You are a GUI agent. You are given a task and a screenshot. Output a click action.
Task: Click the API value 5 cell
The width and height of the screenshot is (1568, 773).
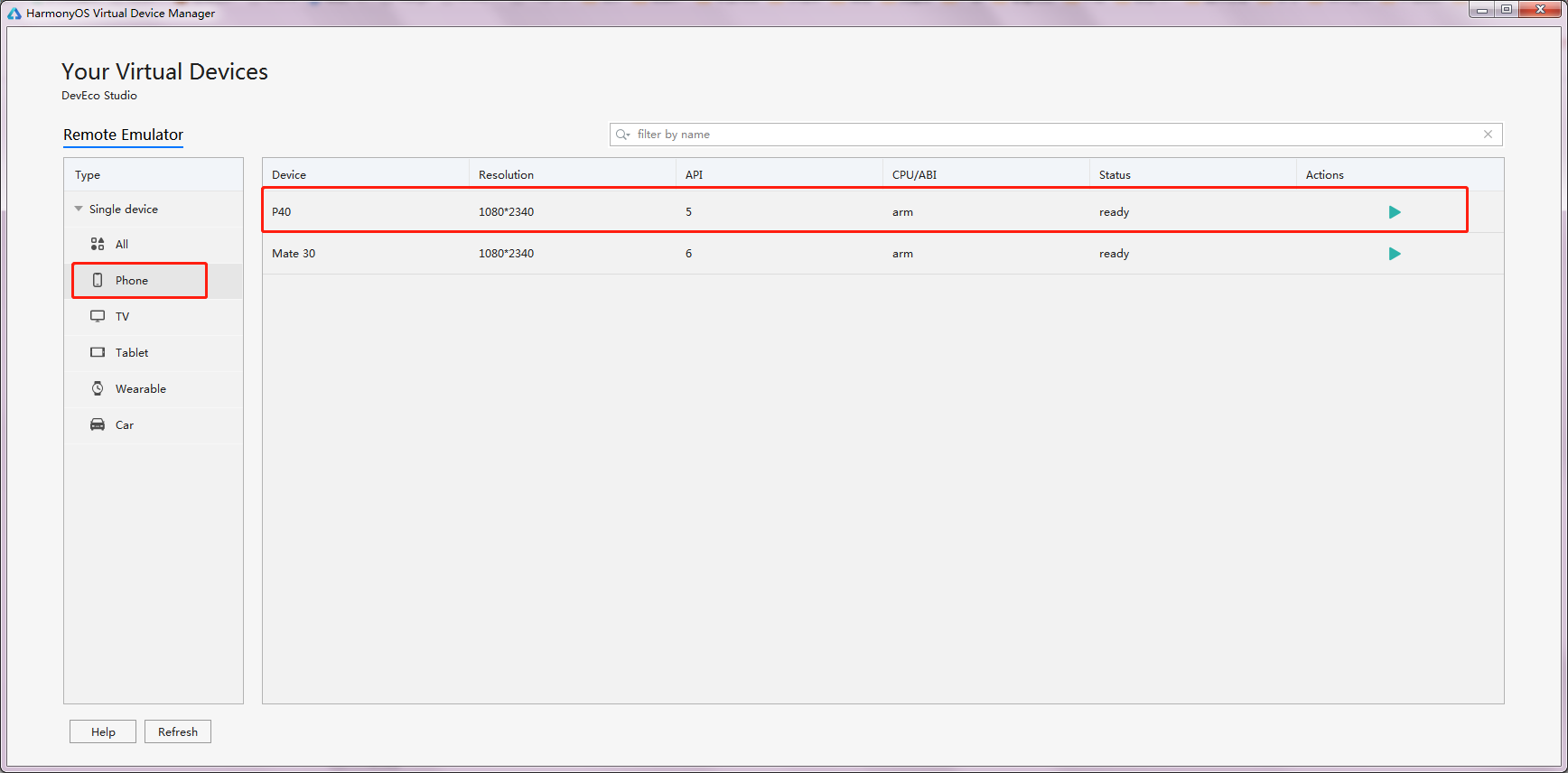(688, 212)
